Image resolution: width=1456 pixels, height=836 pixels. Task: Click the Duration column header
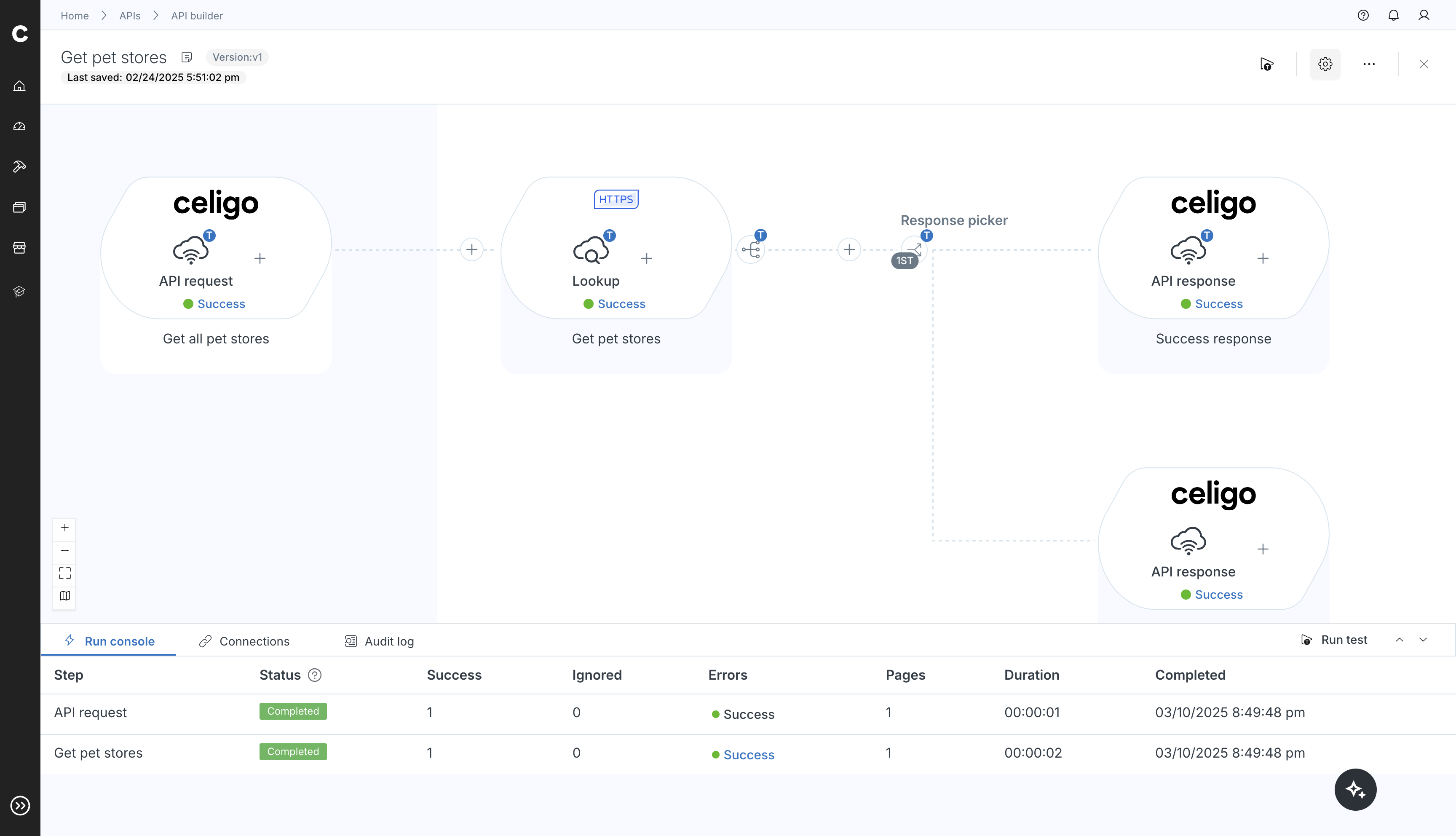tap(1031, 675)
